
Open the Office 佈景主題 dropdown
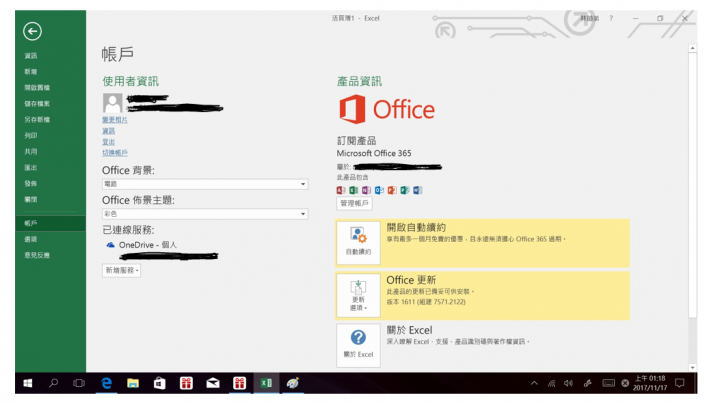205,214
